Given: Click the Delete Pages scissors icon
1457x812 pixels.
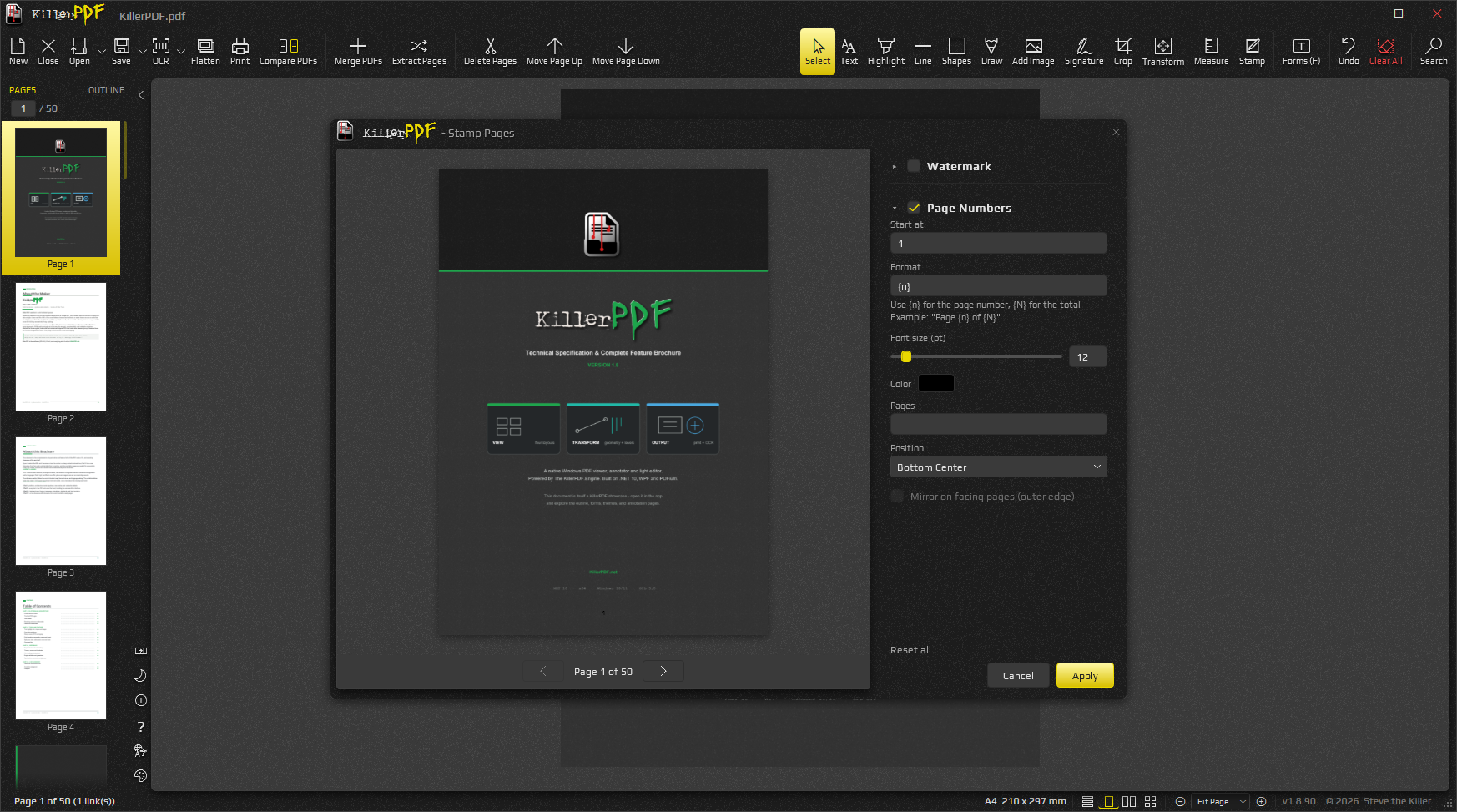Looking at the screenshot, I should point(490,51).
